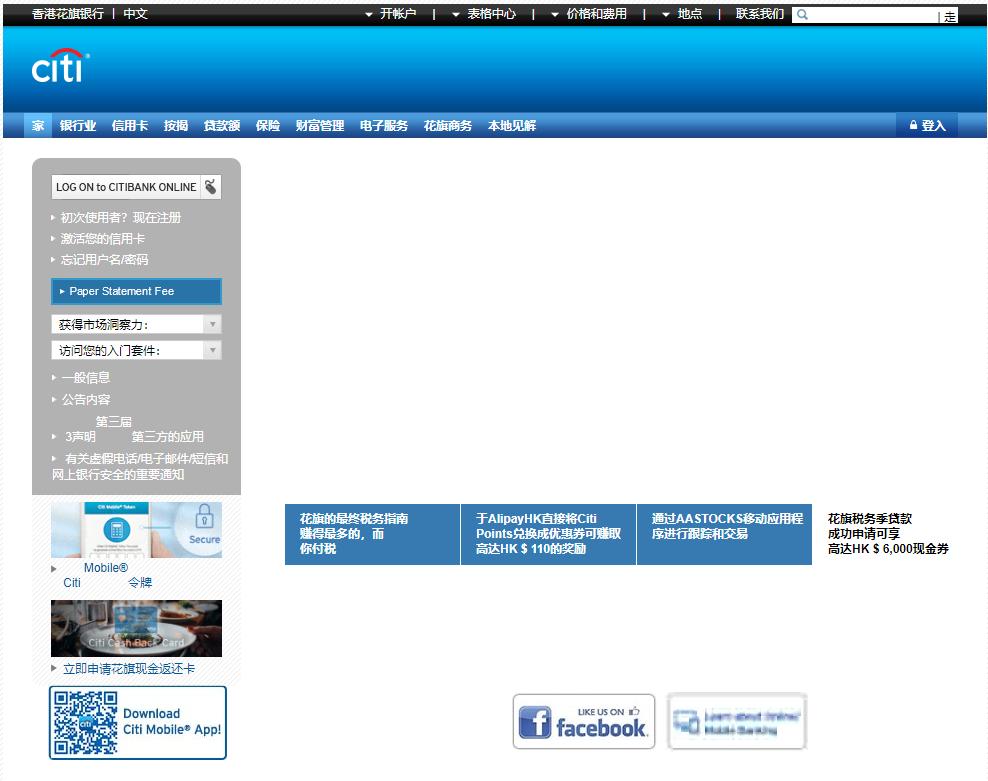Switch language via 中文 link

(x=135, y=14)
